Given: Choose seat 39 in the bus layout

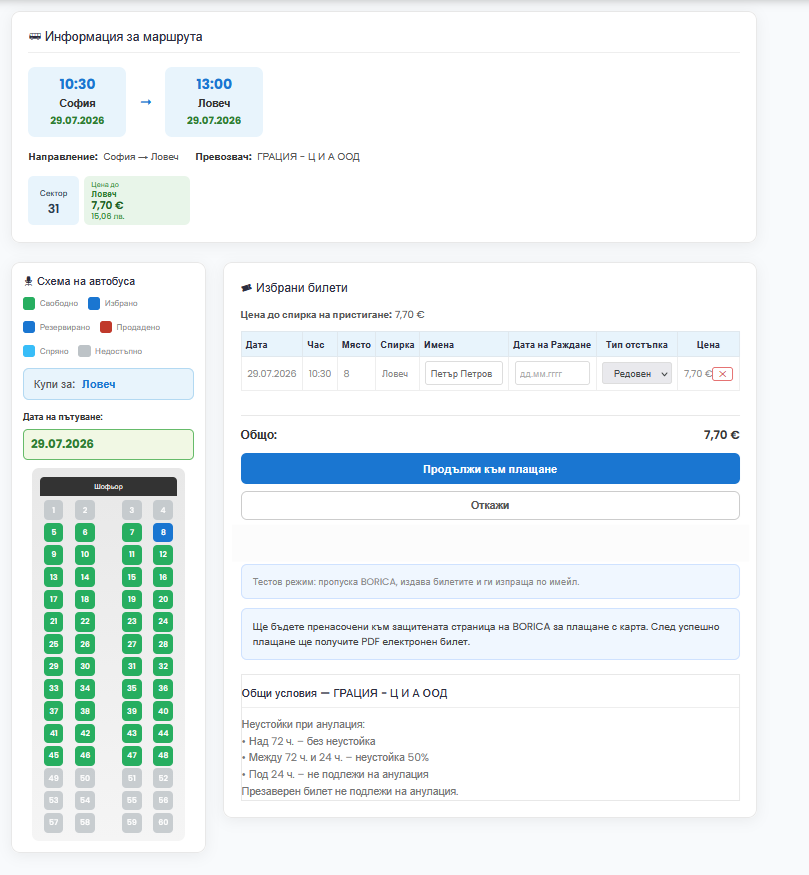Looking at the screenshot, I should pos(132,711).
